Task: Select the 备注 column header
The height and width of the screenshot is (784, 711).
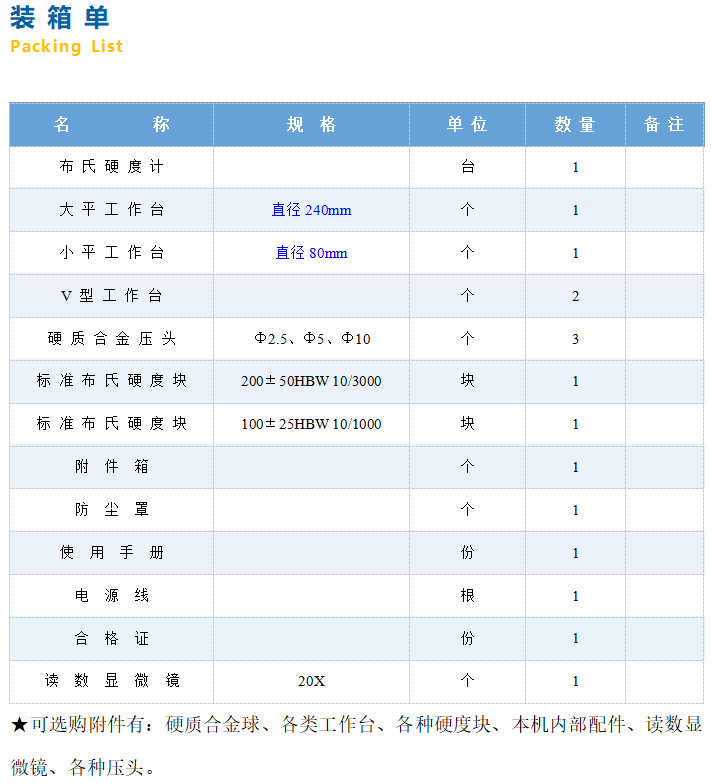Action: click(x=664, y=125)
